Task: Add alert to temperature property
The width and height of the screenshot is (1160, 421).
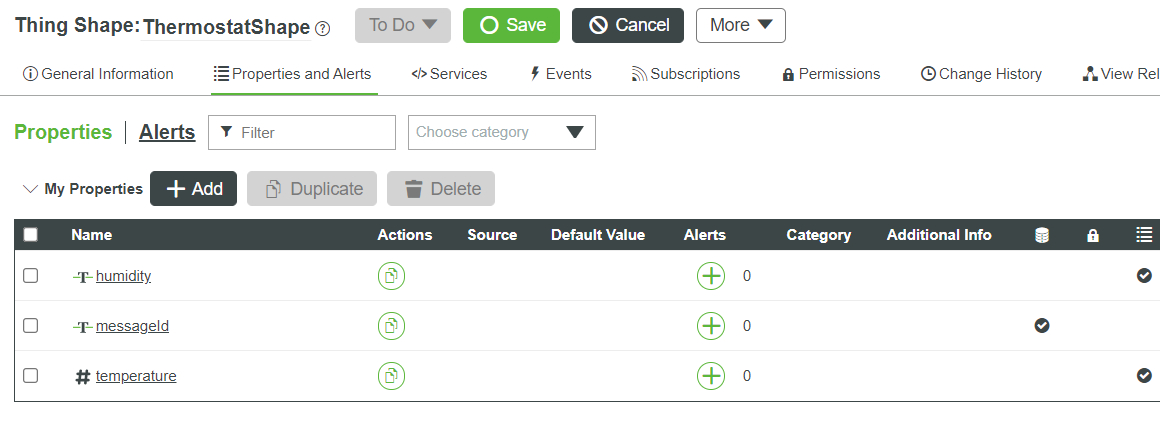Action: [710, 376]
